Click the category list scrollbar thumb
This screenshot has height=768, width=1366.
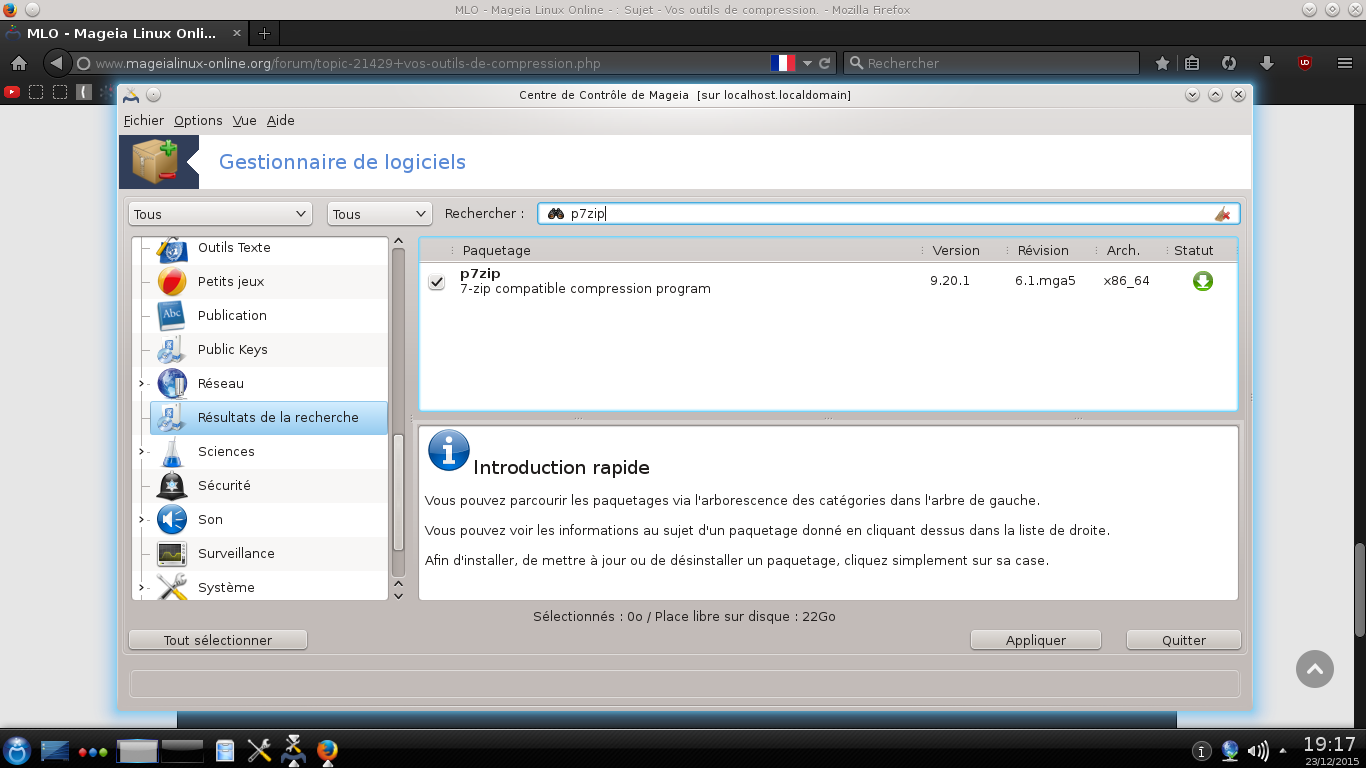point(398,491)
